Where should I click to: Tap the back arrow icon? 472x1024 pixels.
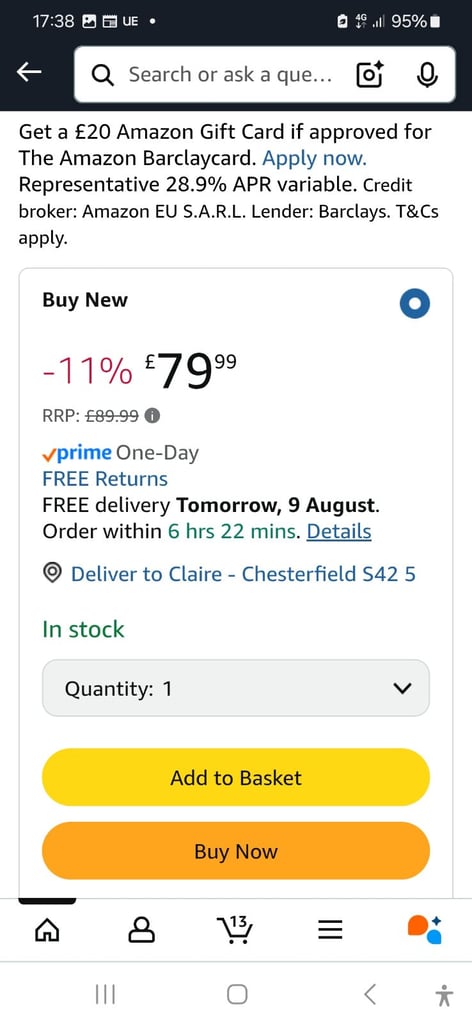pos(29,74)
